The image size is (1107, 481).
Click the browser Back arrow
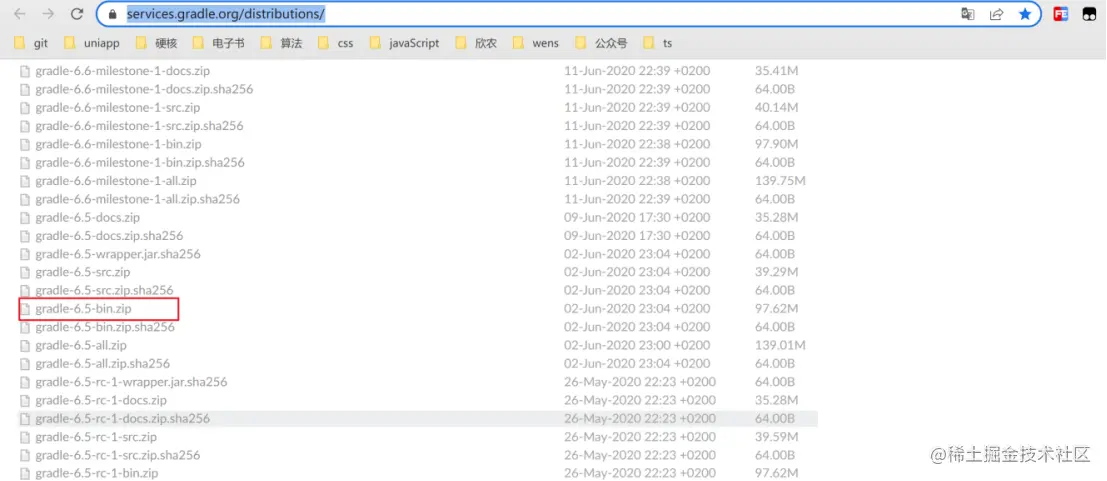(x=20, y=13)
